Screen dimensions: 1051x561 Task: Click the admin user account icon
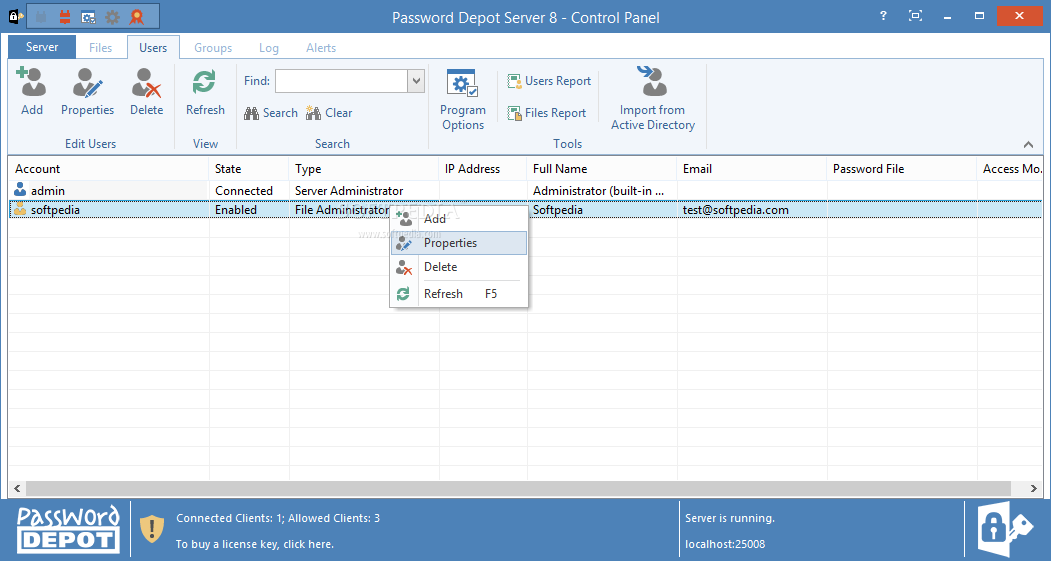(x=20, y=190)
